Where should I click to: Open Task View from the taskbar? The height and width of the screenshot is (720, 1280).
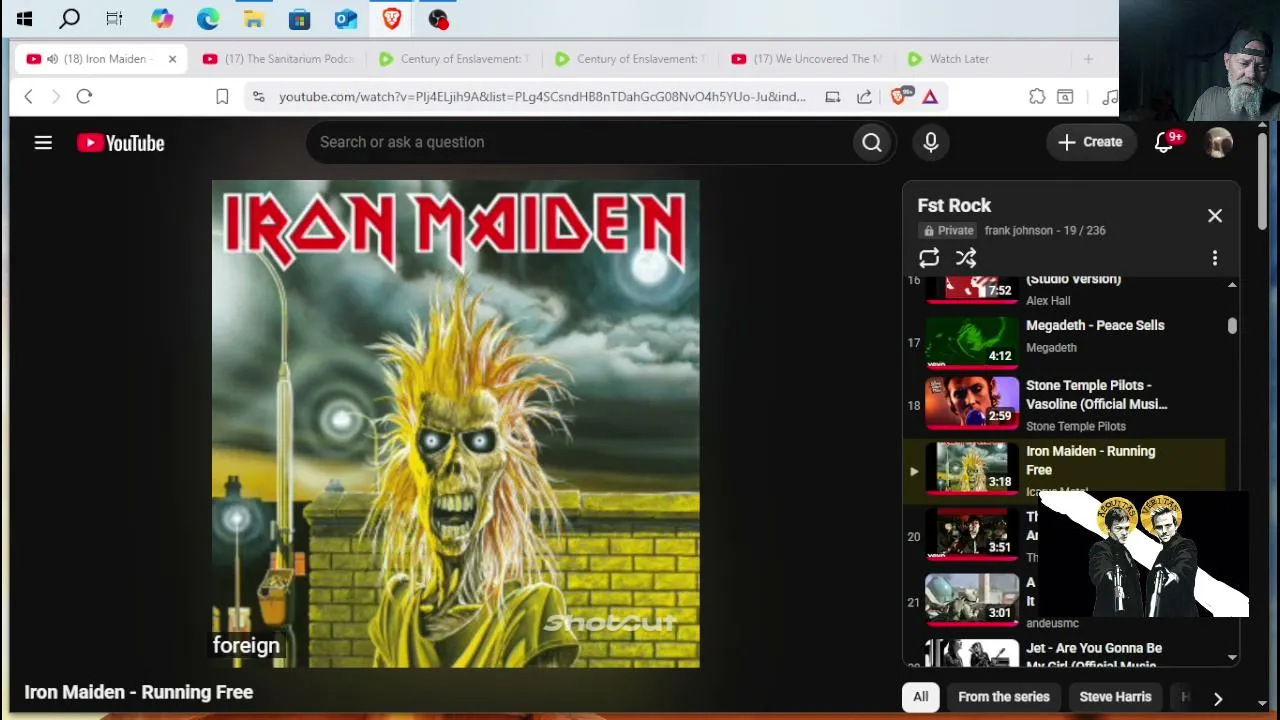click(114, 18)
